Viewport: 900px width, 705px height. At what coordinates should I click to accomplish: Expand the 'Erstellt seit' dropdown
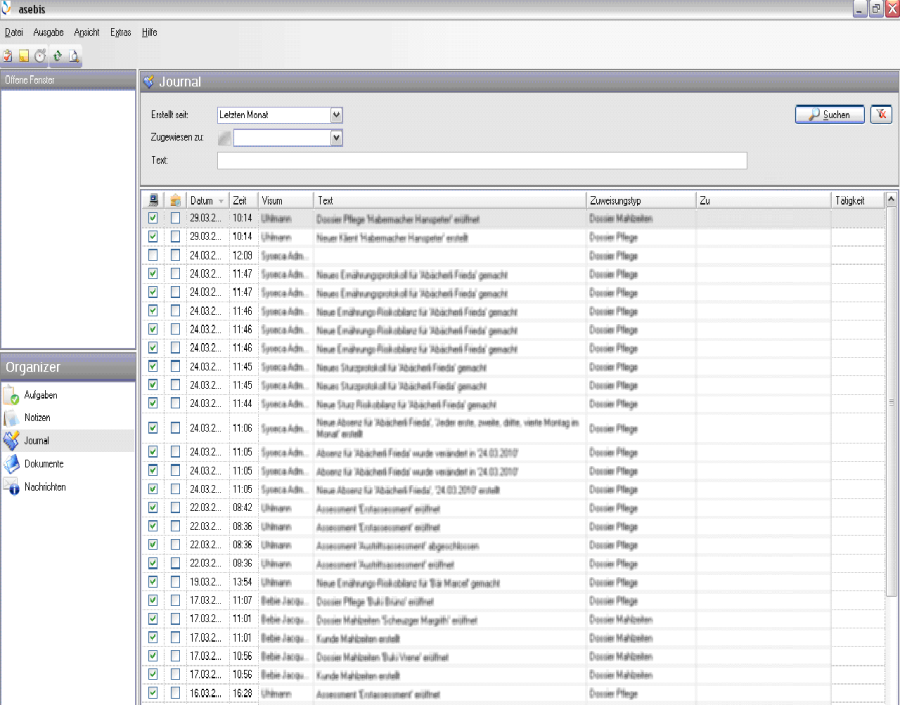click(x=336, y=115)
